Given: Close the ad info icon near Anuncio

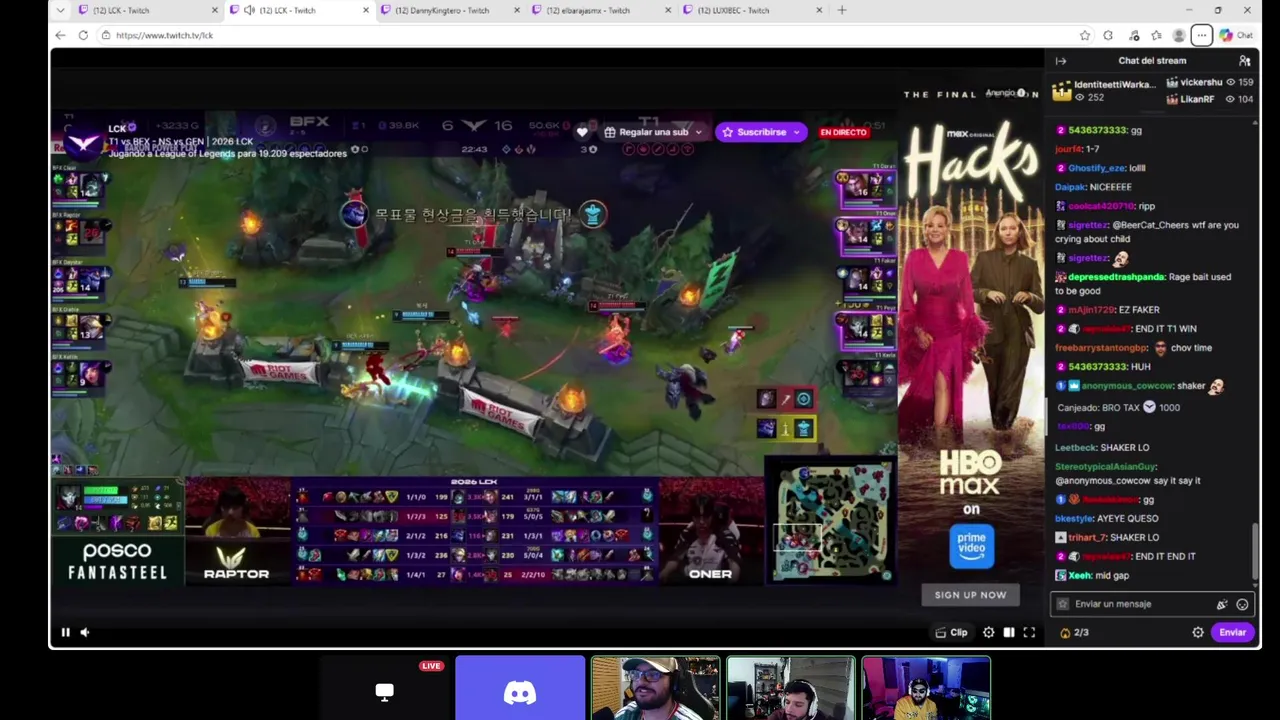Looking at the screenshot, I should click(x=1020, y=93).
